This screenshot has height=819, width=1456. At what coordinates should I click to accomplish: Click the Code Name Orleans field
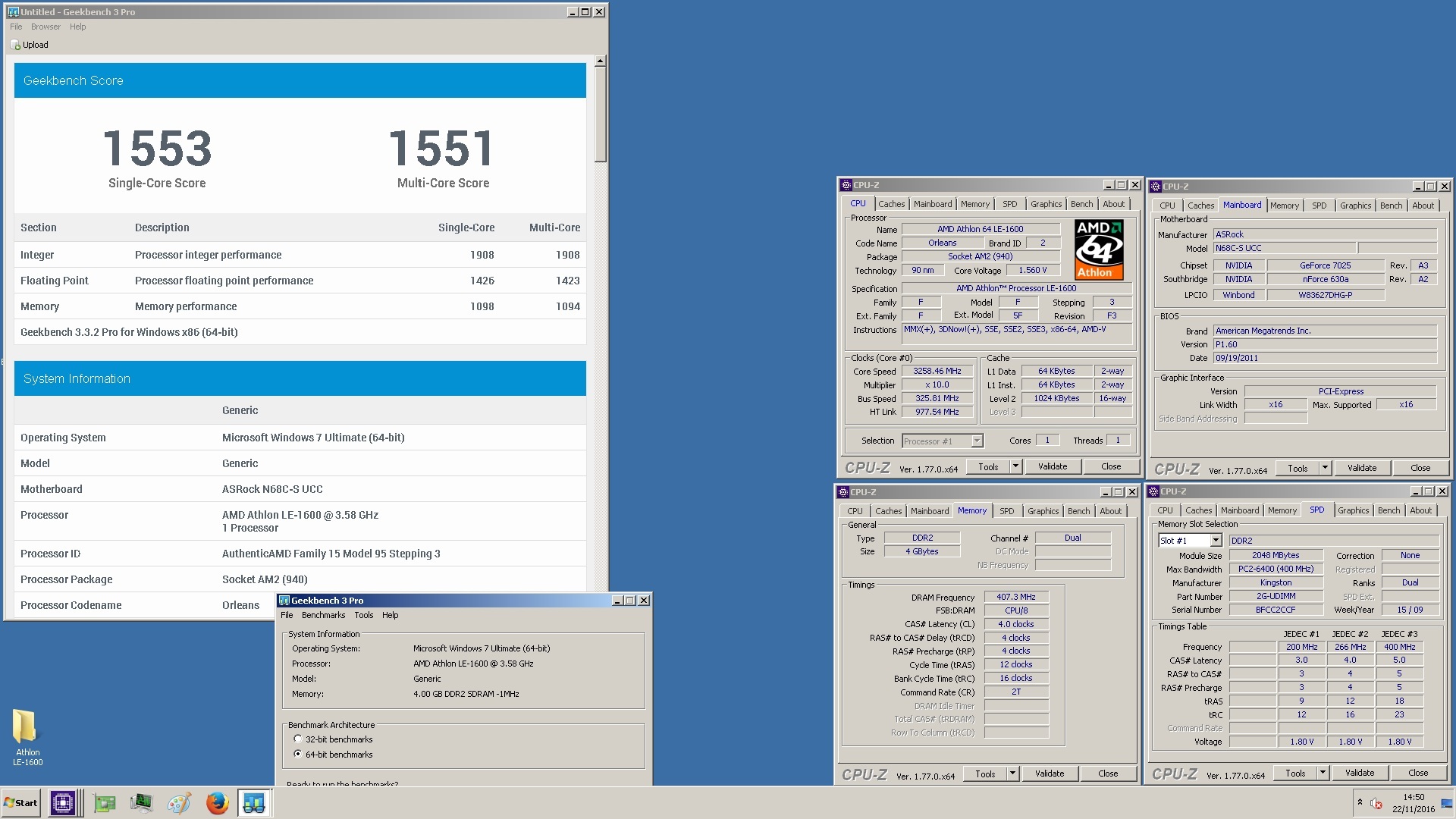[x=942, y=243]
